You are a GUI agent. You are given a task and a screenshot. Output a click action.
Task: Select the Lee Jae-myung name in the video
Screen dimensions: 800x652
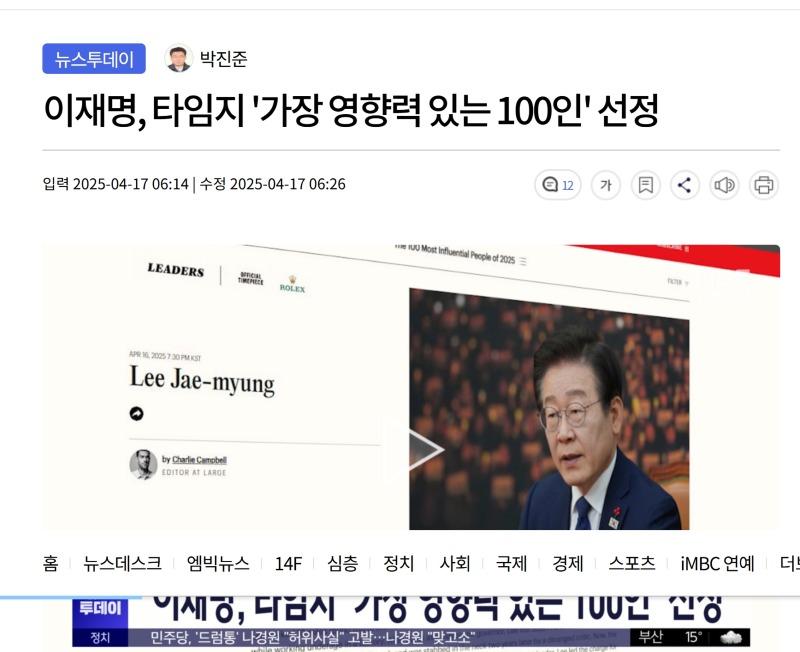pos(202,380)
